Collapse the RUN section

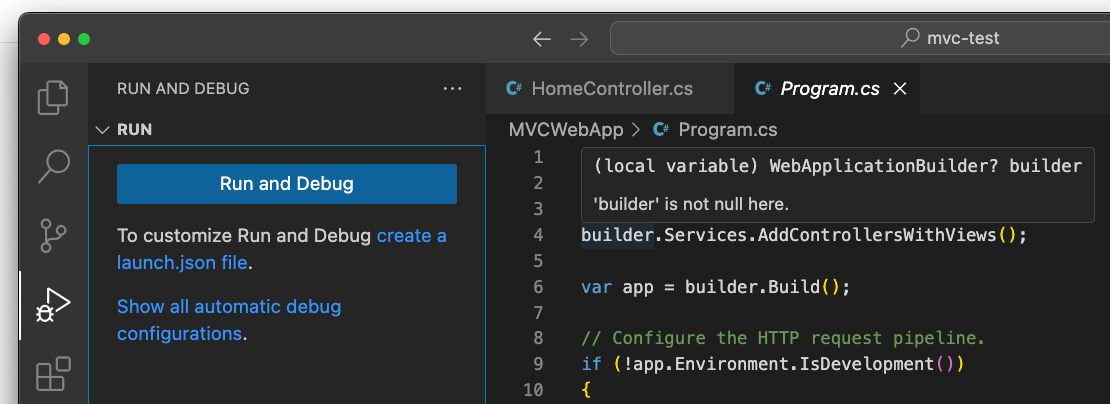(101, 130)
